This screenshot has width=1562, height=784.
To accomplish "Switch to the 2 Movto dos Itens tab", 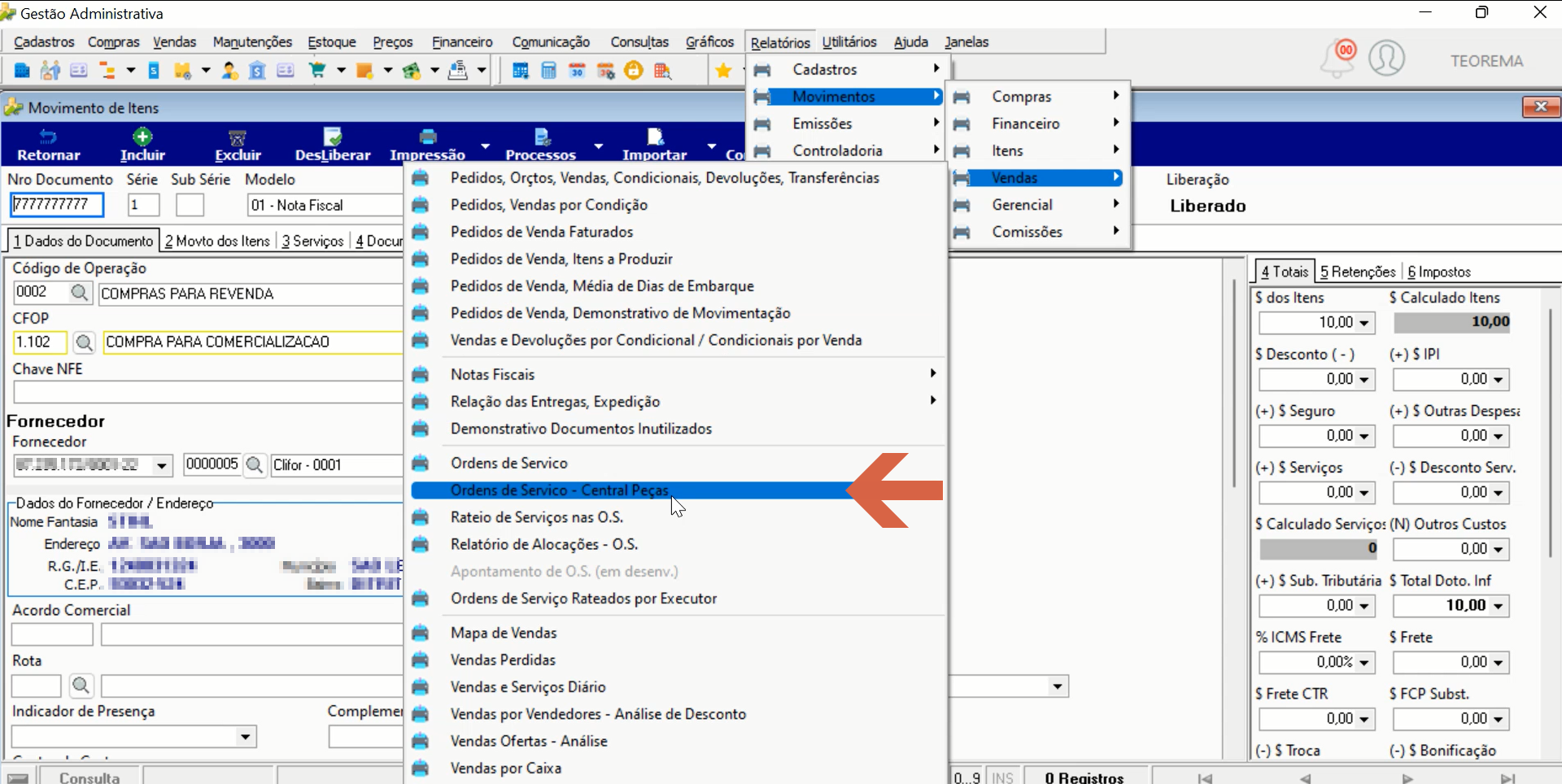I will pos(217,242).
